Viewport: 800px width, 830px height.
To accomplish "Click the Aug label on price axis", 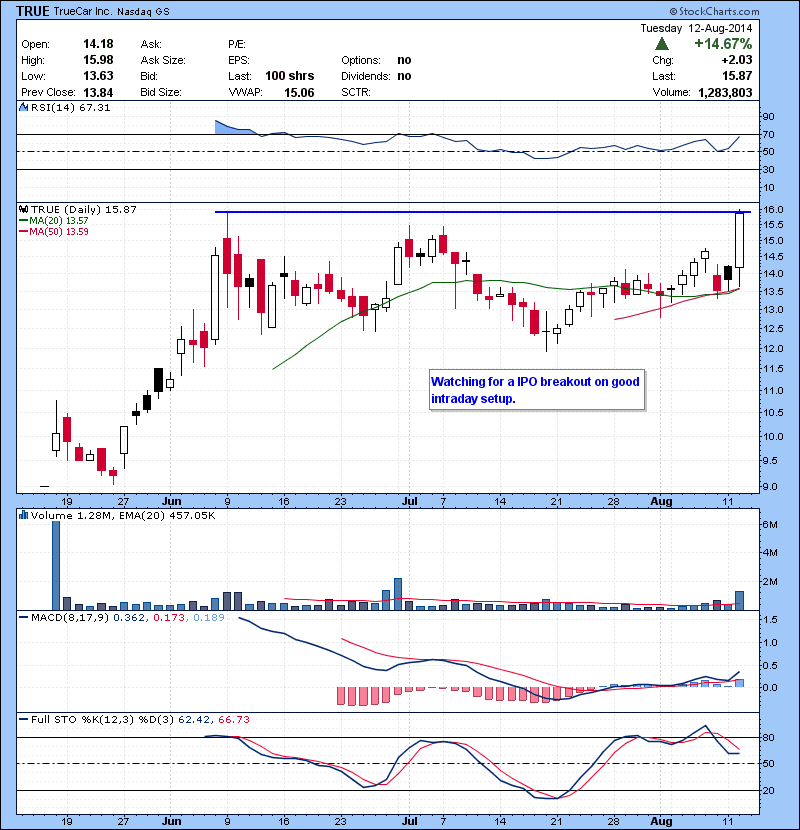I will click(x=661, y=501).
